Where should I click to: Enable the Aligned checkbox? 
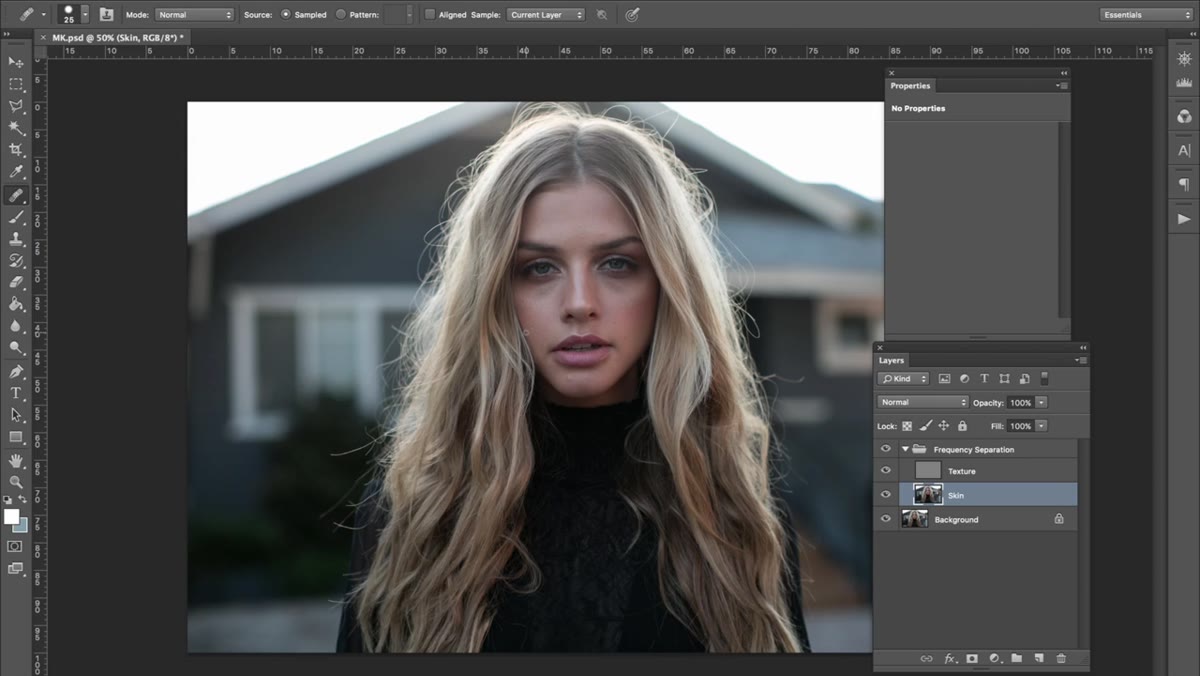[430, 15]
